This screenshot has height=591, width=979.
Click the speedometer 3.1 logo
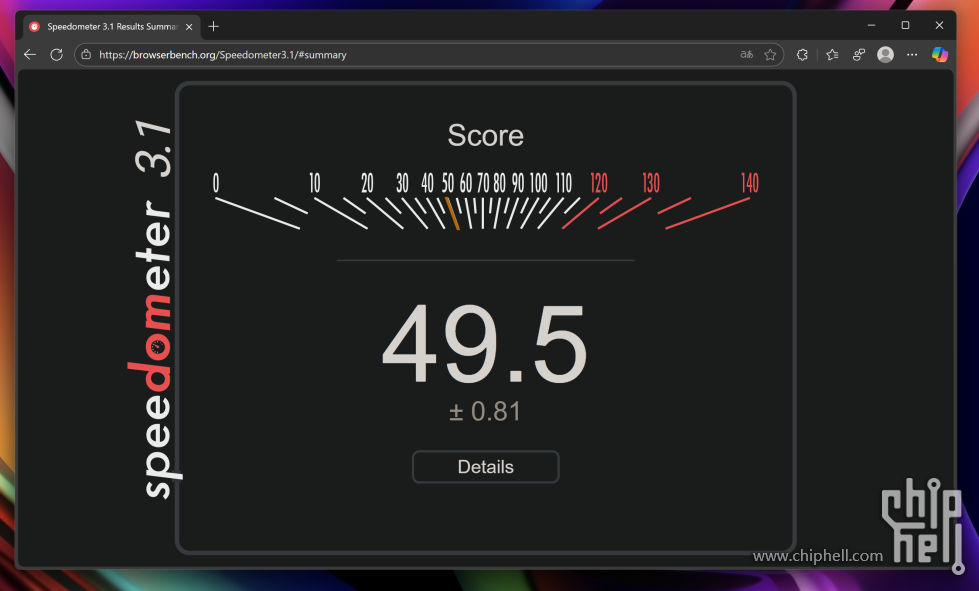pyautogui.click(x=154, y=309)
